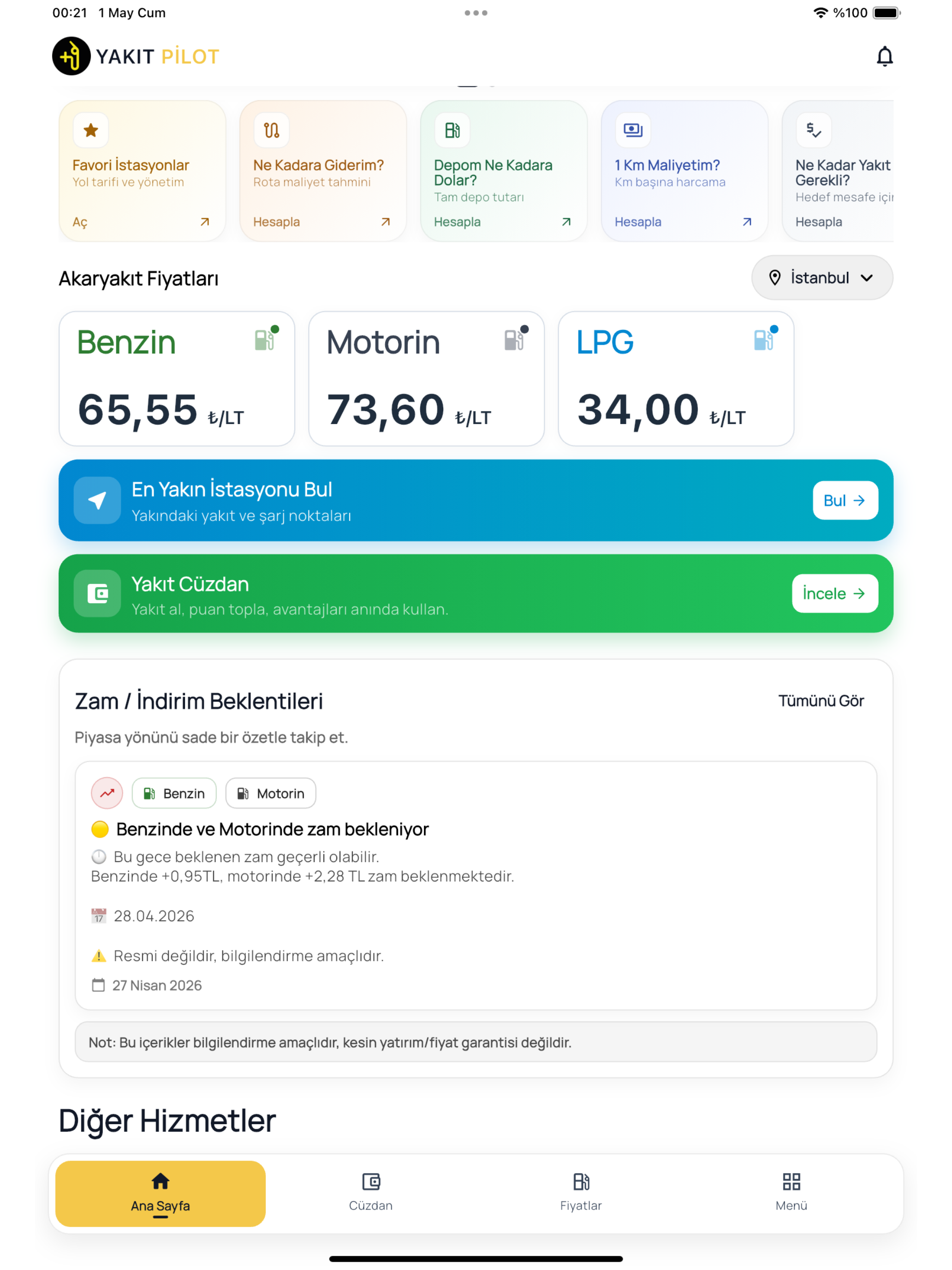952x1270 pixels.
Task: Tap the Wi-Fi status icon
Action: (821, 12)
